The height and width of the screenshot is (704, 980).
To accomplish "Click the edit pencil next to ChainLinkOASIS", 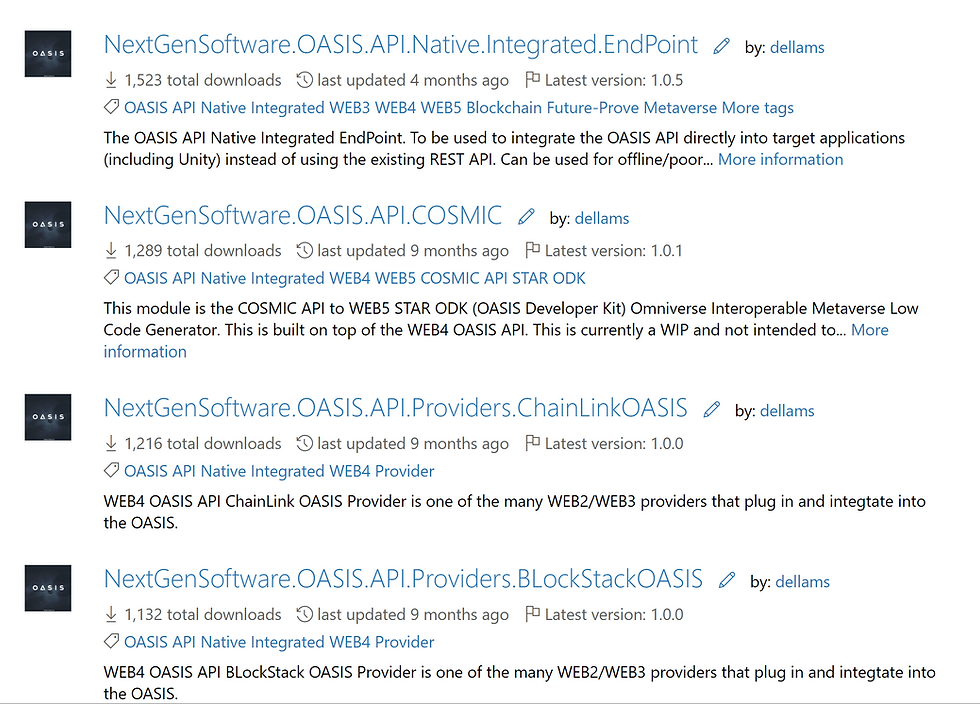I will click(711, 410).
